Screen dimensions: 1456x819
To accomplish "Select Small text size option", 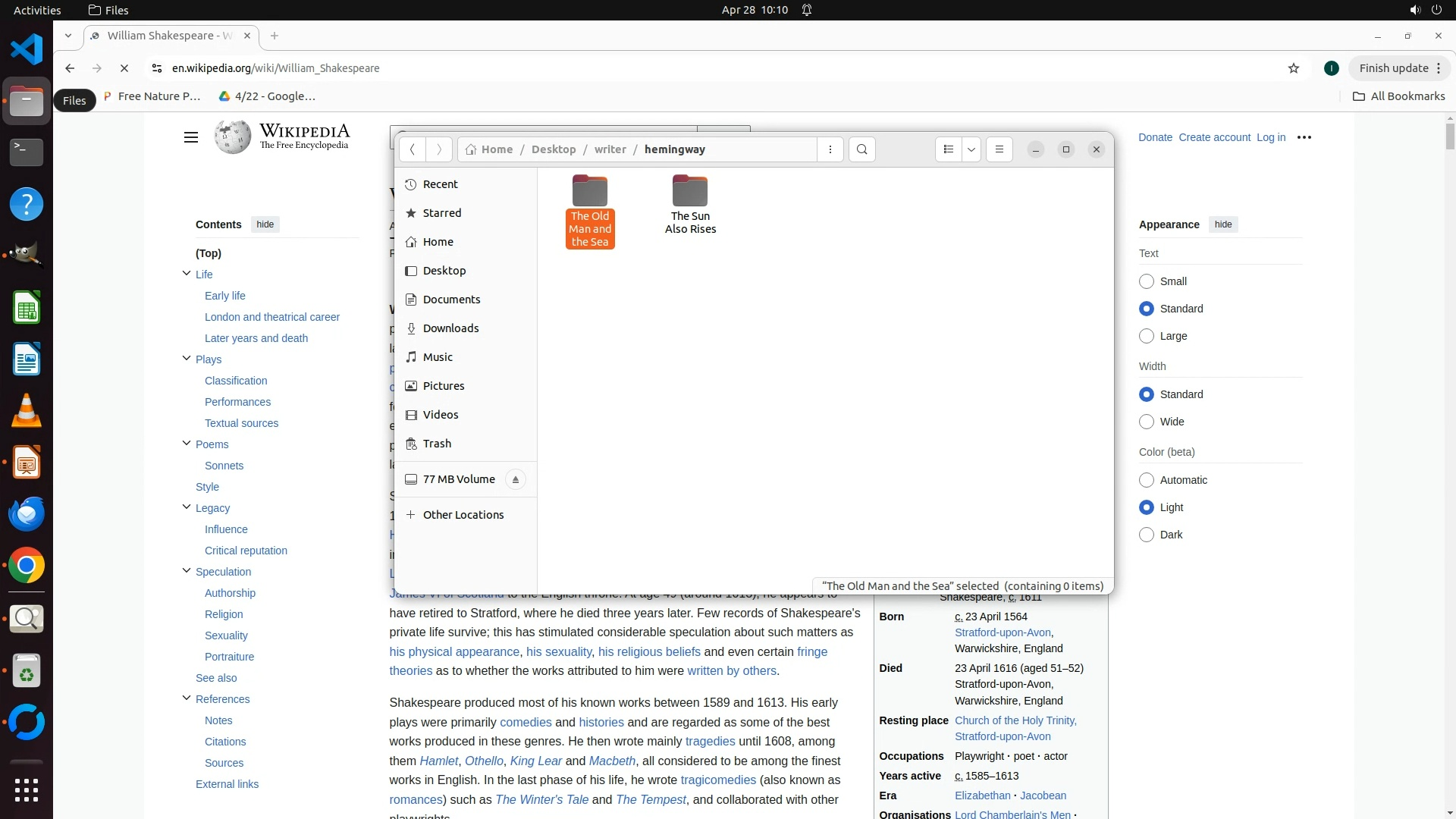I will [x=1147, y=281].
